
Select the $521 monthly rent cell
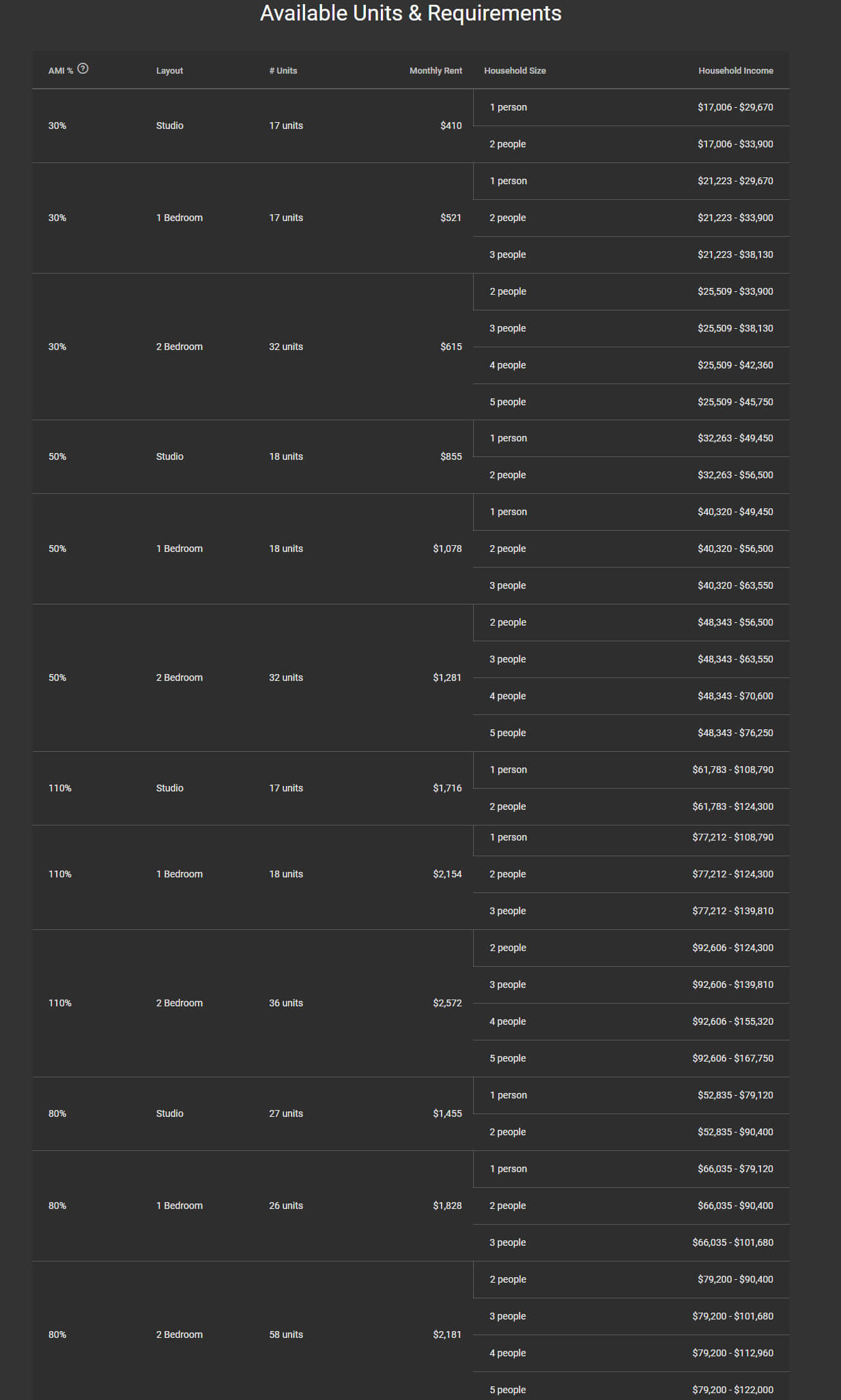(x=451, y=218)
